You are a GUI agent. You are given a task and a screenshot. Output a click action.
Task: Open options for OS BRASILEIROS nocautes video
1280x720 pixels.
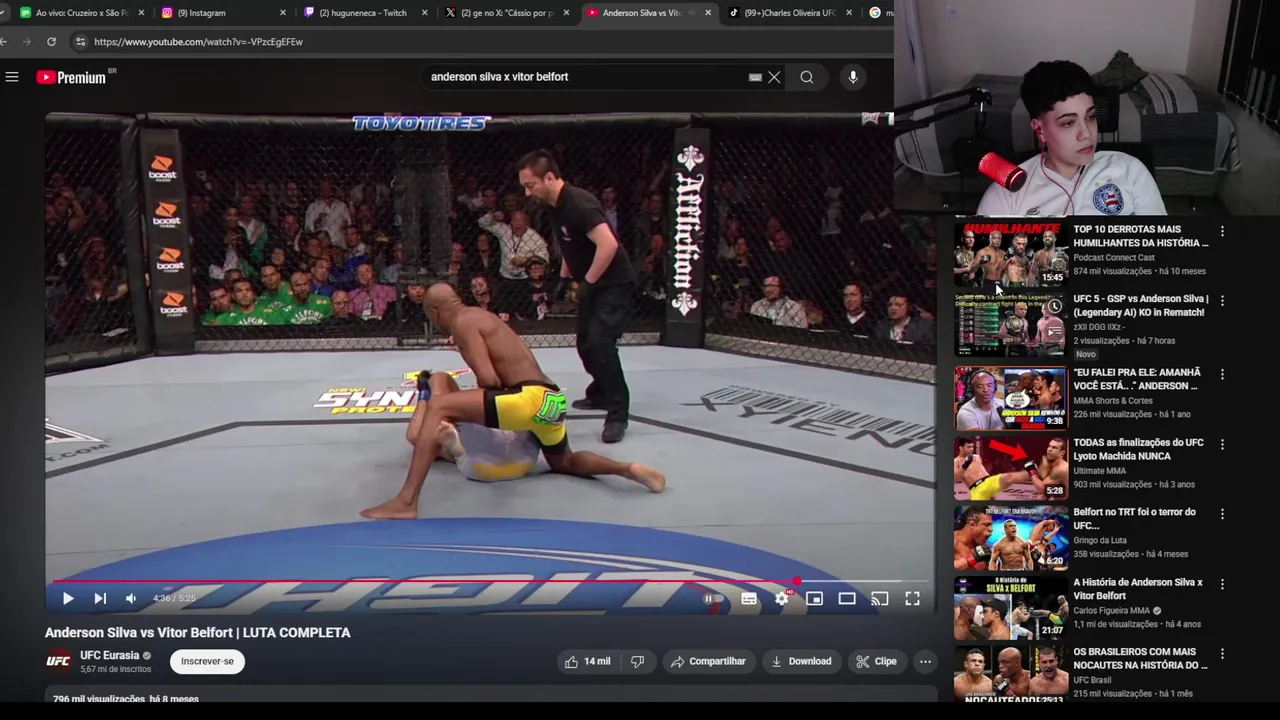(x=1222, y=653)
